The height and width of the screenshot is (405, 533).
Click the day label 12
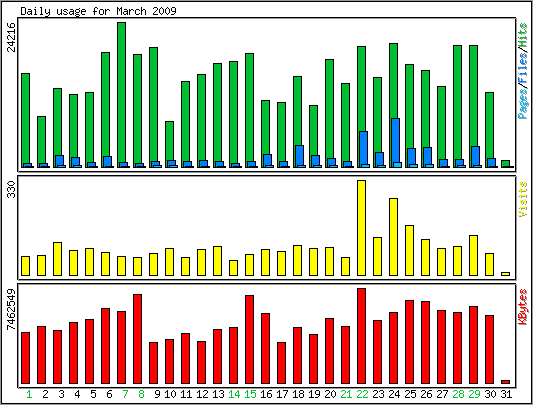pos(202,394)
